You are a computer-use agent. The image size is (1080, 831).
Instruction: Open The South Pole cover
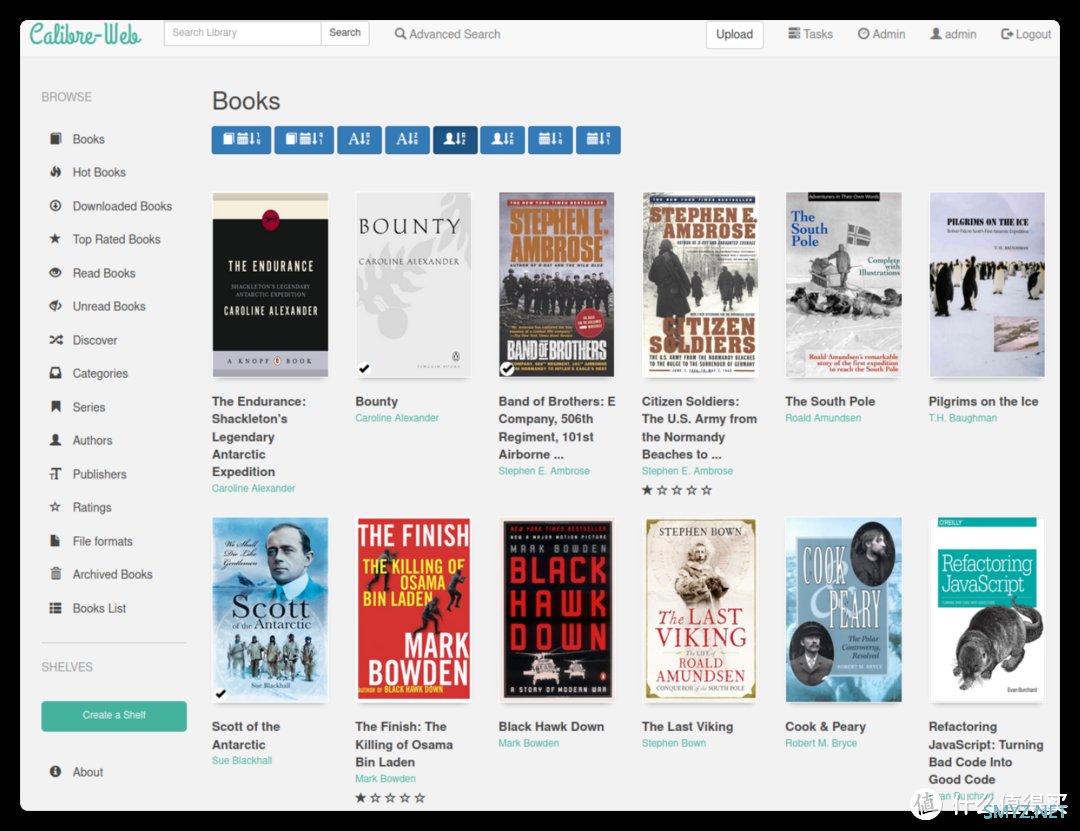click(x=843, y=285)
